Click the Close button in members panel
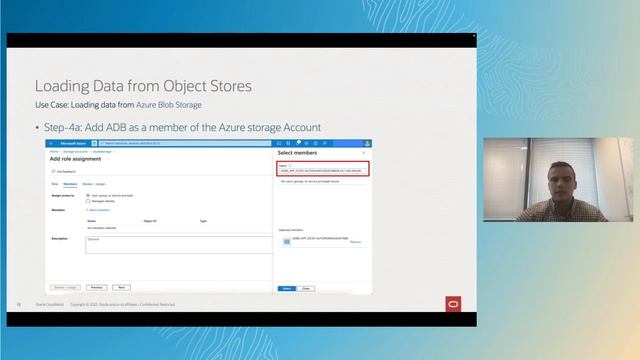The image size is (640, 360). click(306, 289)
